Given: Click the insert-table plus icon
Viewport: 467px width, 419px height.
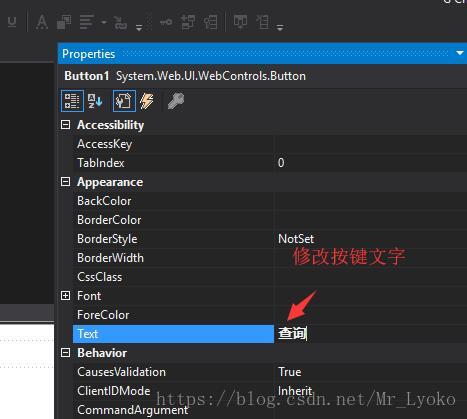Looking at the screenshot, I should (188, 22).
